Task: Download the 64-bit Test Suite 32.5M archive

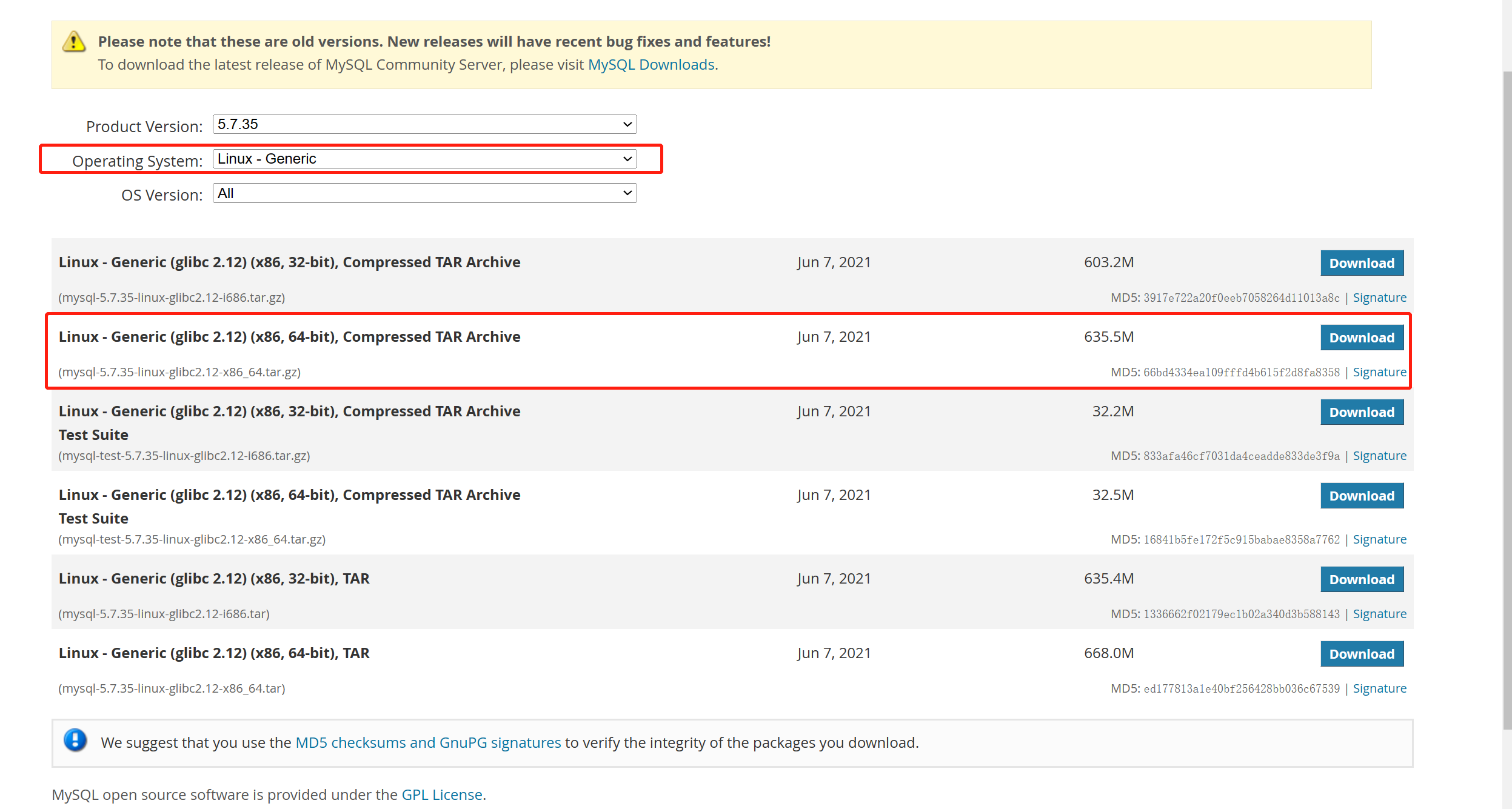Action: [1362, 496]
